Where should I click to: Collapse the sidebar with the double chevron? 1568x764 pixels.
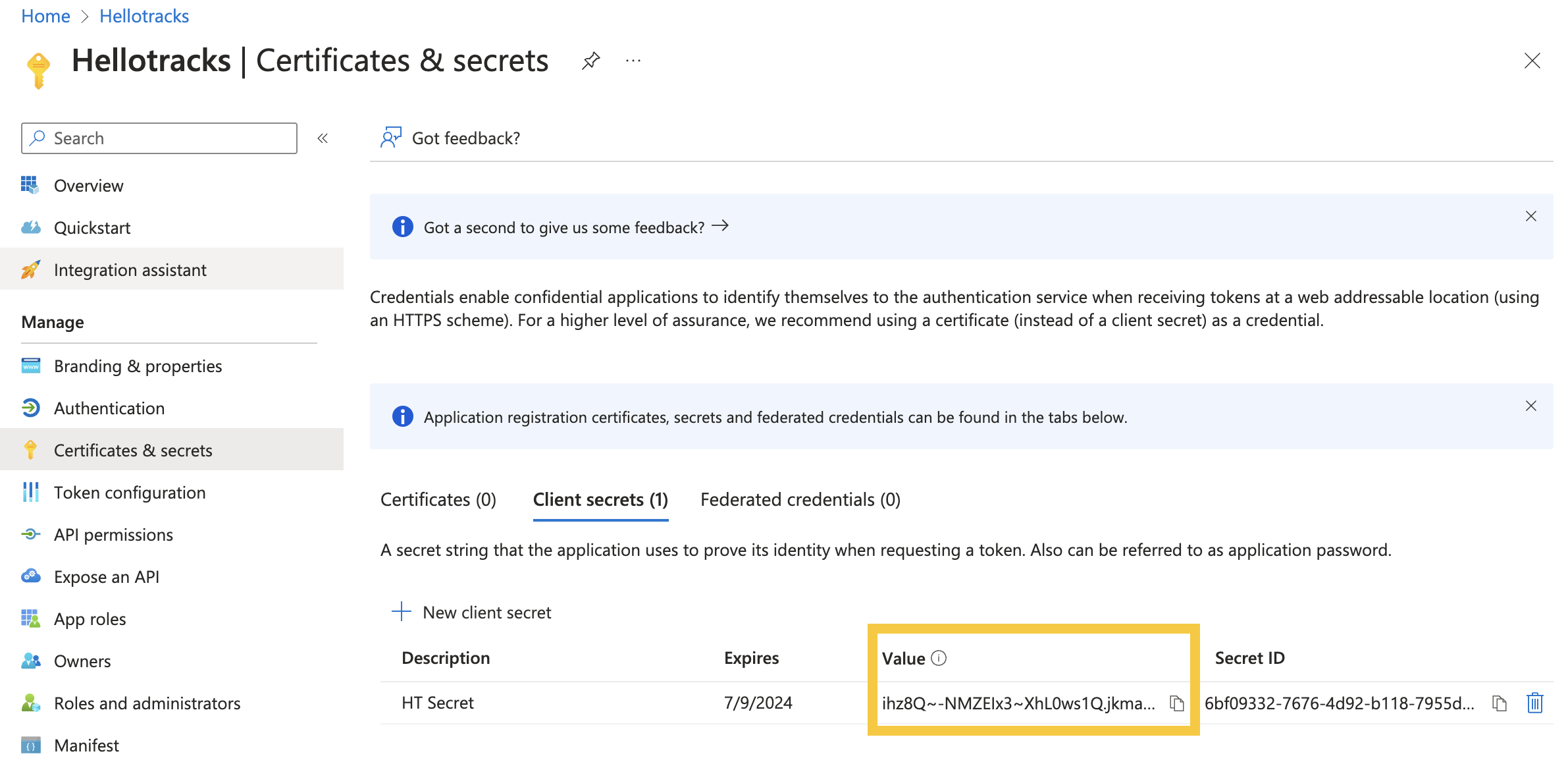click(323, 138)
